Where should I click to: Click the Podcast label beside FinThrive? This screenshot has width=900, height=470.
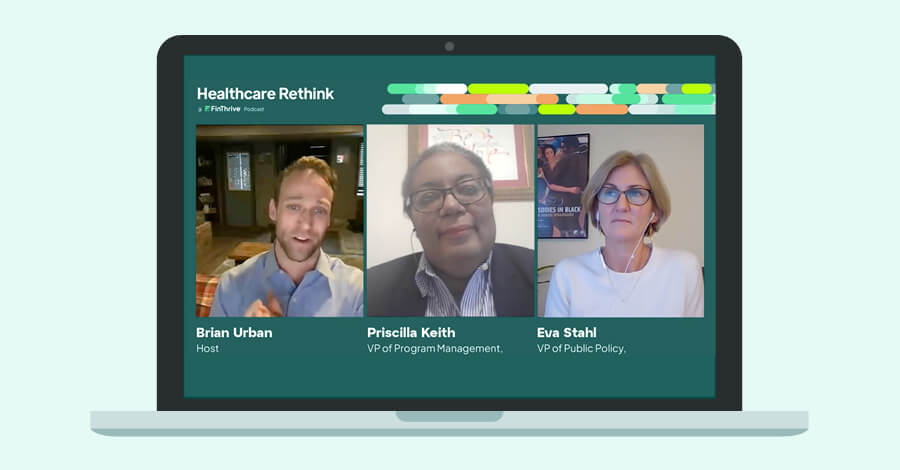coord(254,109)
